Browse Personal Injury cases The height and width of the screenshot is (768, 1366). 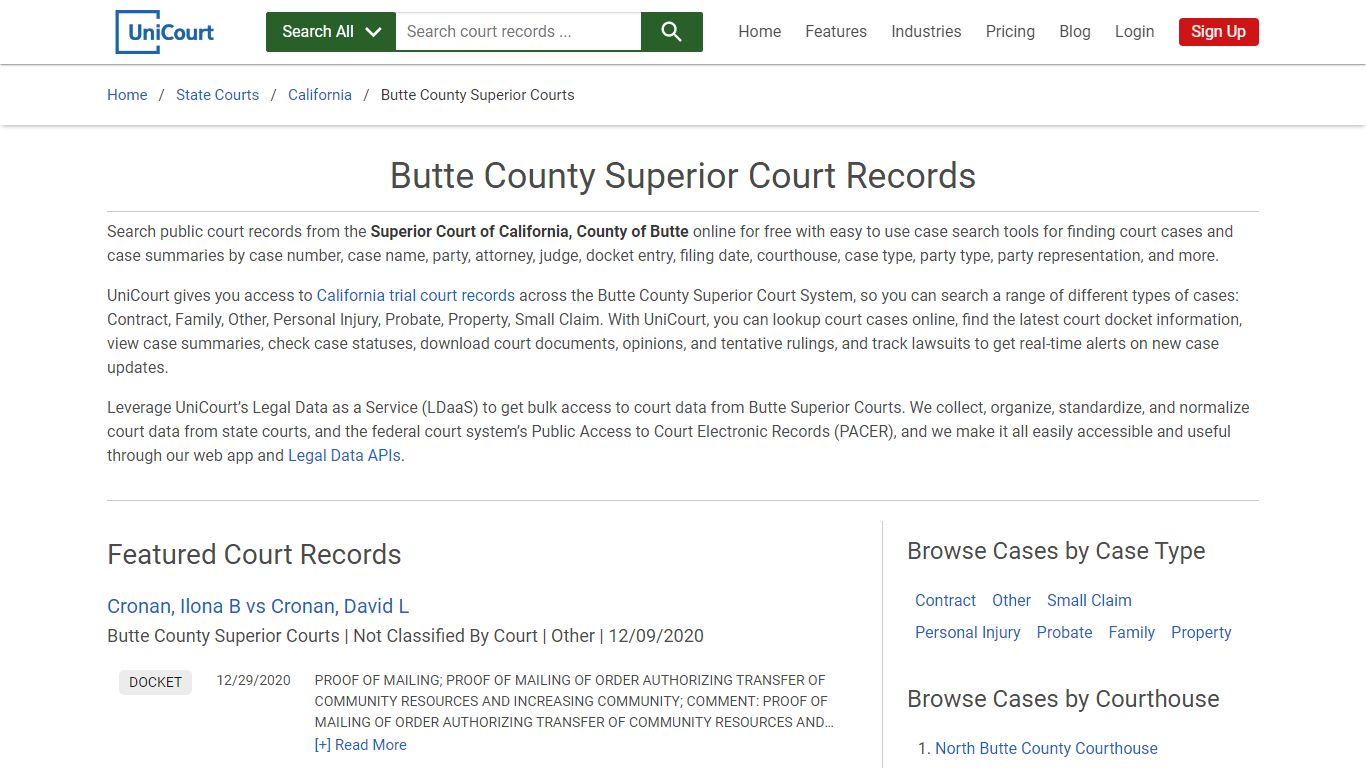click(967, 633)
